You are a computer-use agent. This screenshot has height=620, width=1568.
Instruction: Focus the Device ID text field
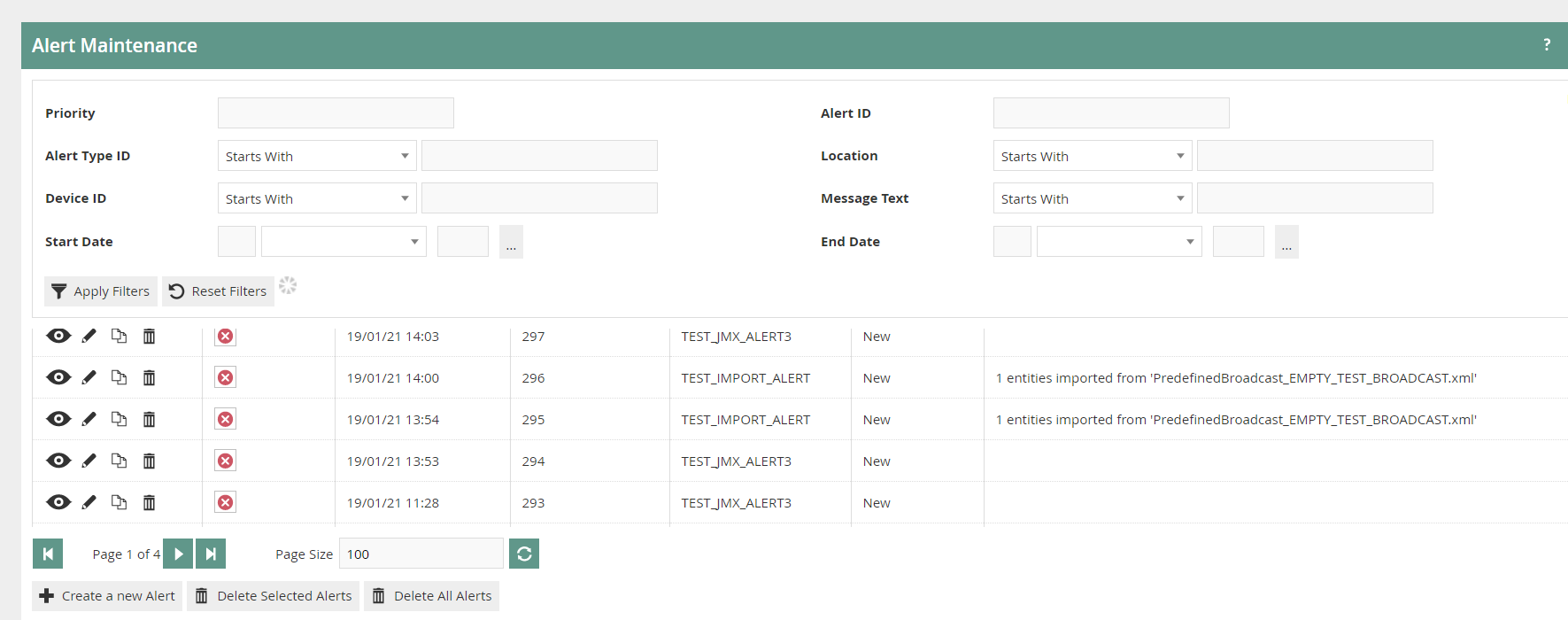[539, 198]
